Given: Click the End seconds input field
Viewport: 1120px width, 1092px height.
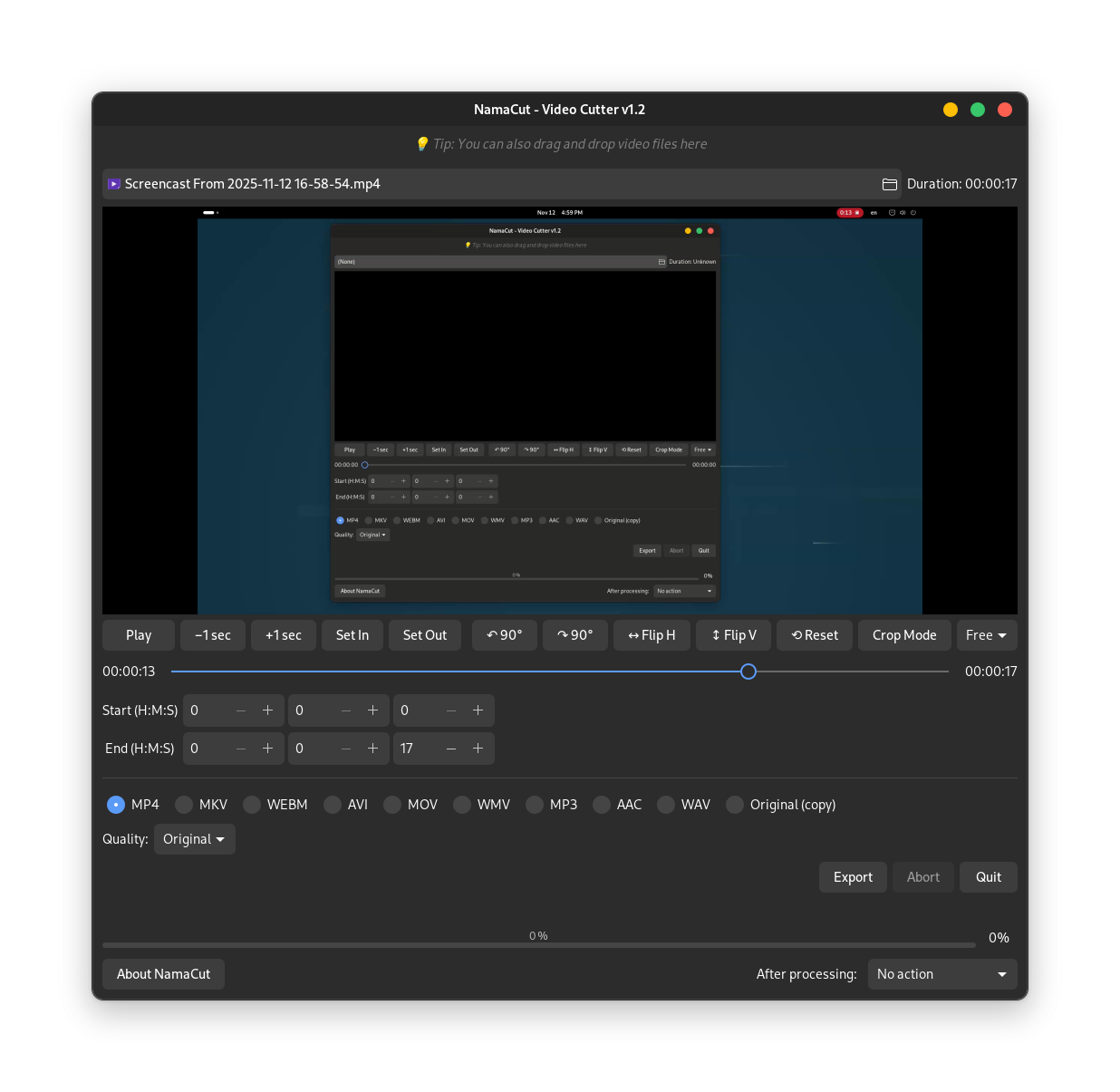Looking at the screenshot, I should tap(417, 749).
